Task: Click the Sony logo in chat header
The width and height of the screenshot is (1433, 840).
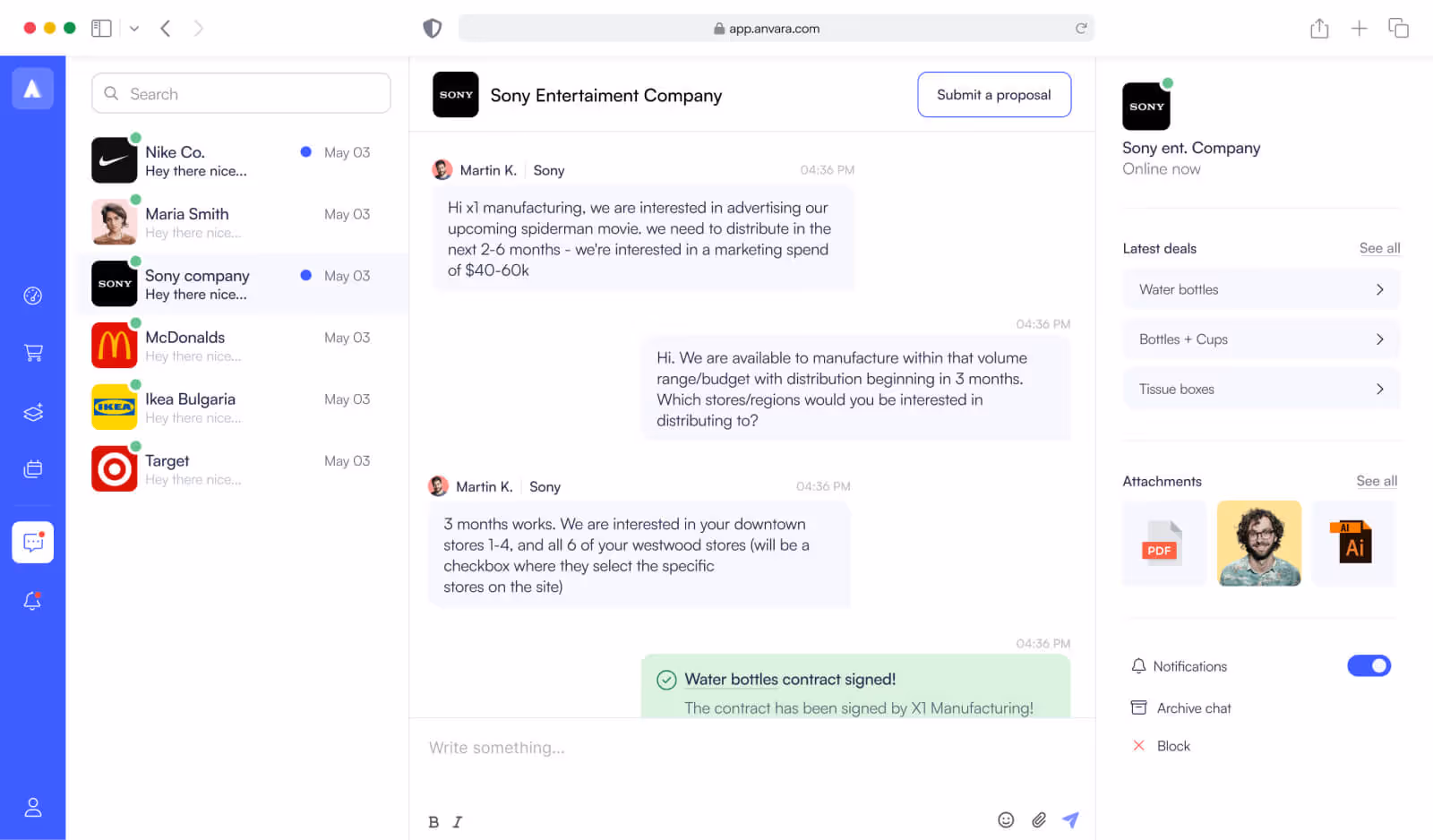Action: tap(455, 94)
